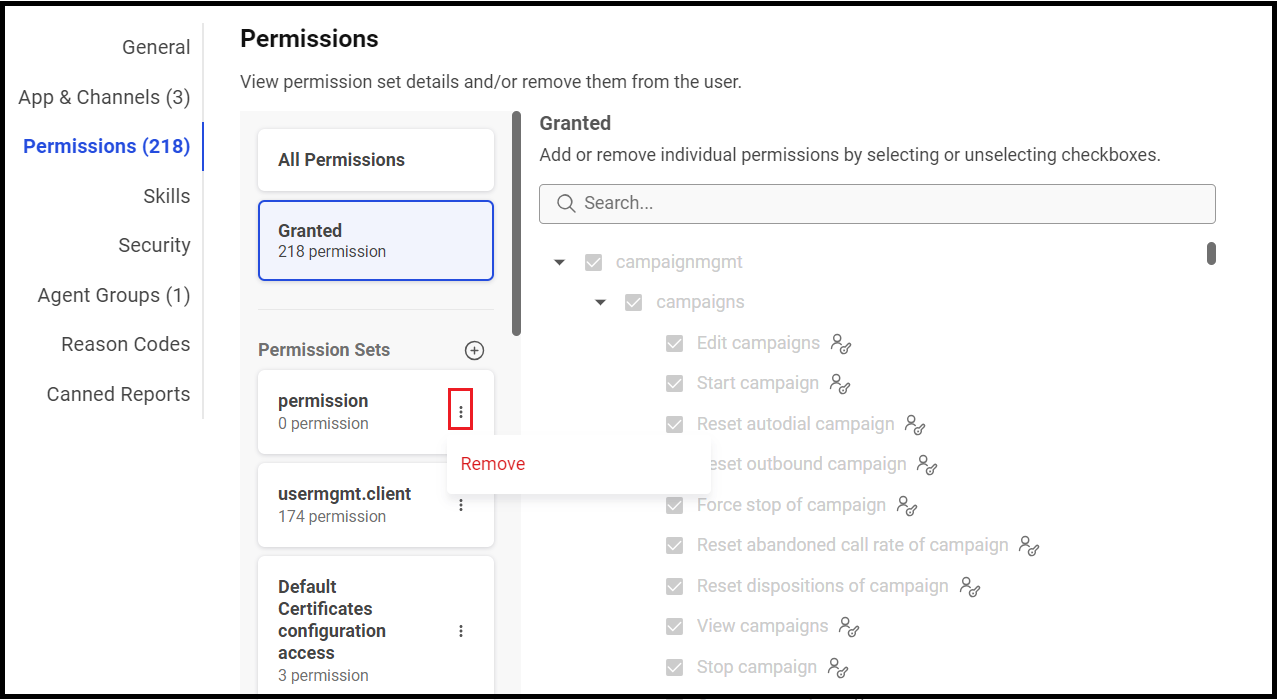Uncheck the campaignmgmt parent checkbox

coord(594,262)
